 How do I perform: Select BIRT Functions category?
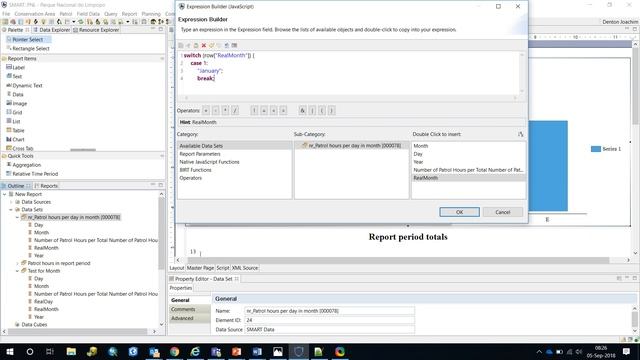coord(196,170)
